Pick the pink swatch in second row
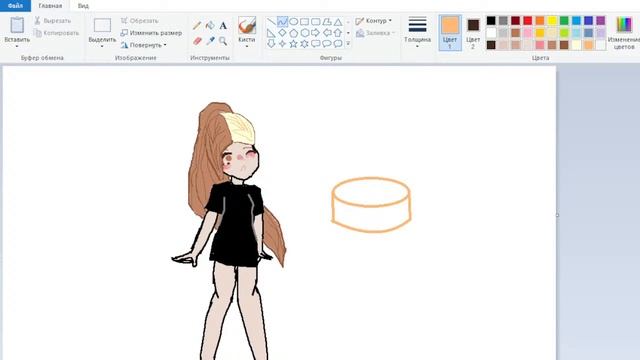 (528, 33)
